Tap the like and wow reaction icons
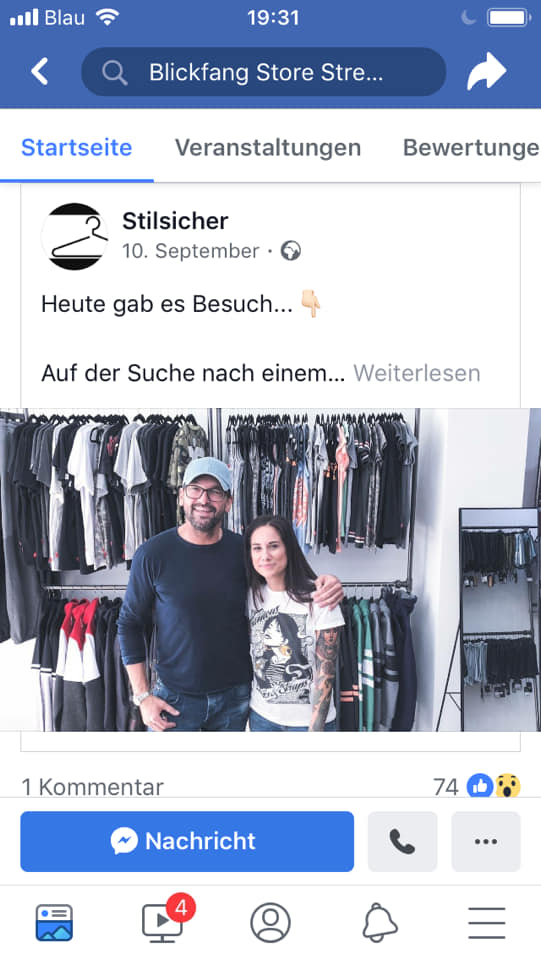This screenshot has height=960, width=541. click(x=494, y=786)
